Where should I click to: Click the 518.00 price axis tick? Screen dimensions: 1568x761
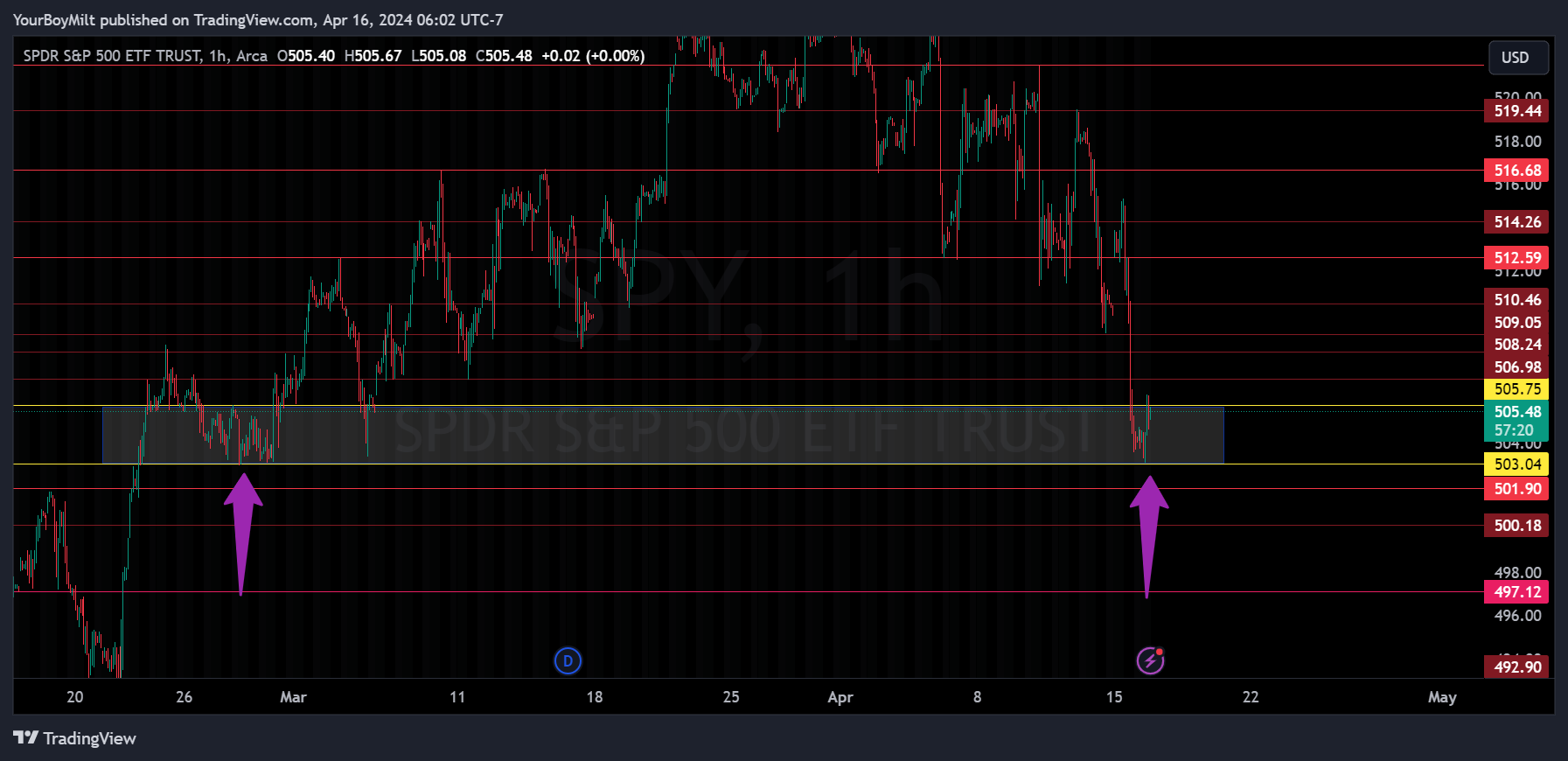click(x=1517, y=142)
